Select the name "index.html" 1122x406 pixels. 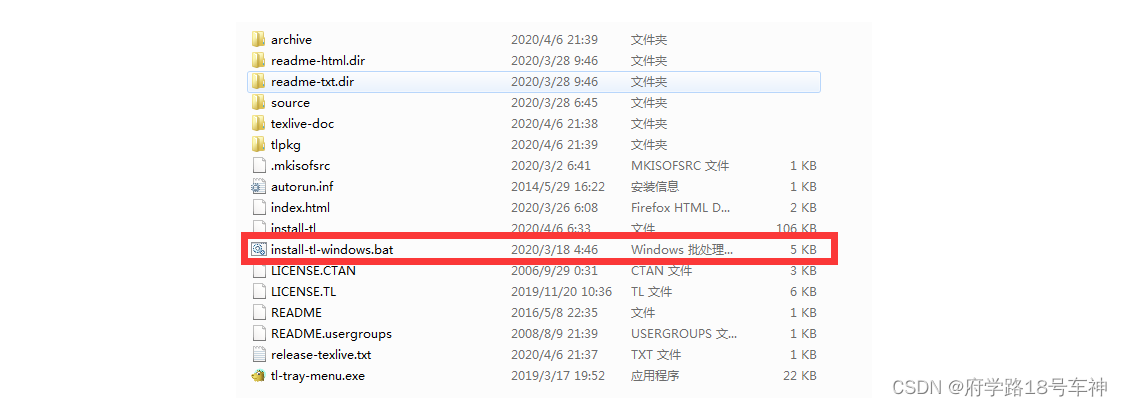pyautogui.click(x=301, y=208)
